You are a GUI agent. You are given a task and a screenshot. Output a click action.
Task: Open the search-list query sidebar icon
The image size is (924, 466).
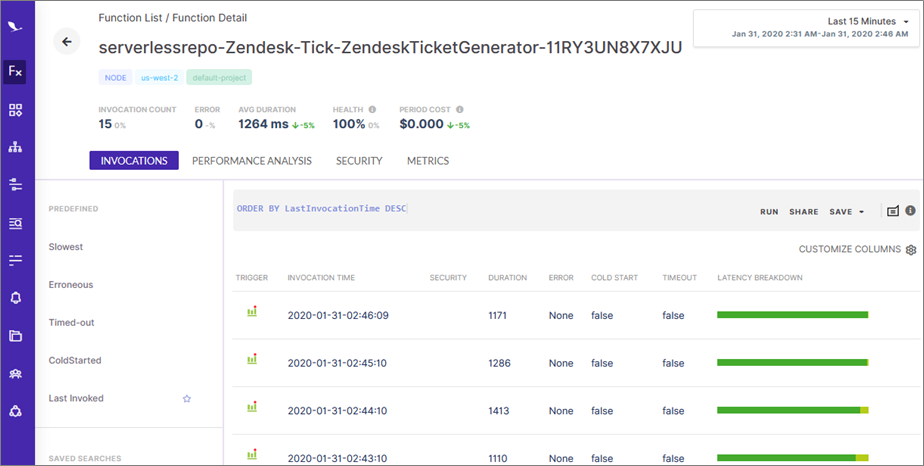(x=15, y=223)
